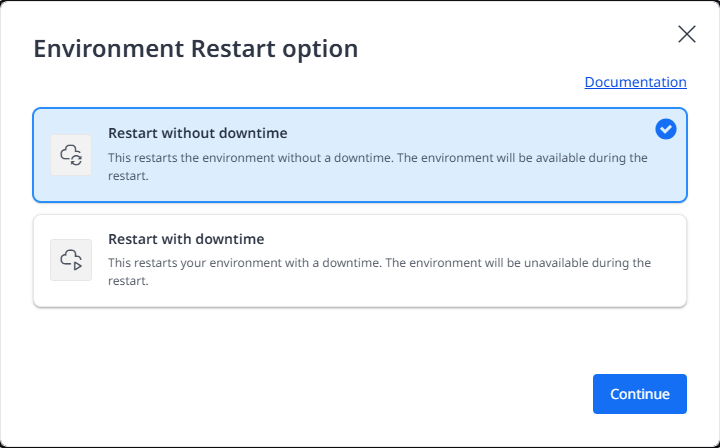Click the cloud play icon for restart with downtime
720x448 pixels.
pos(71,260)
